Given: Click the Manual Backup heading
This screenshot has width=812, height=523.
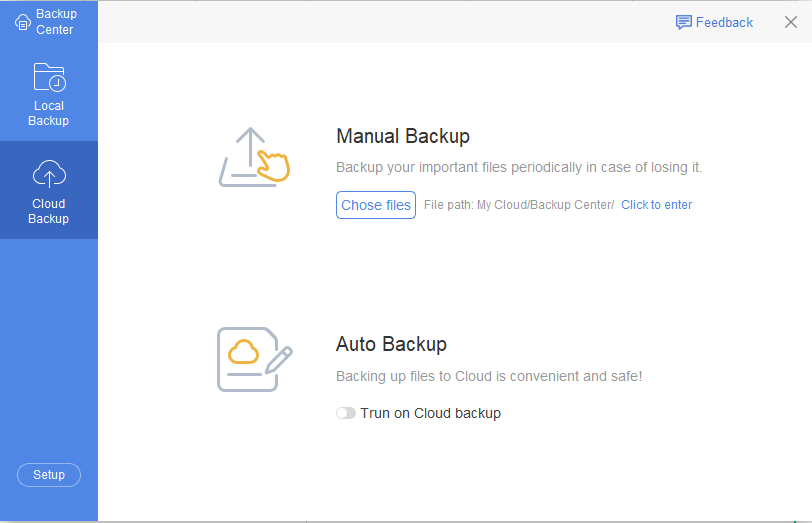Looking at the screenshot, I should [403, 137].
